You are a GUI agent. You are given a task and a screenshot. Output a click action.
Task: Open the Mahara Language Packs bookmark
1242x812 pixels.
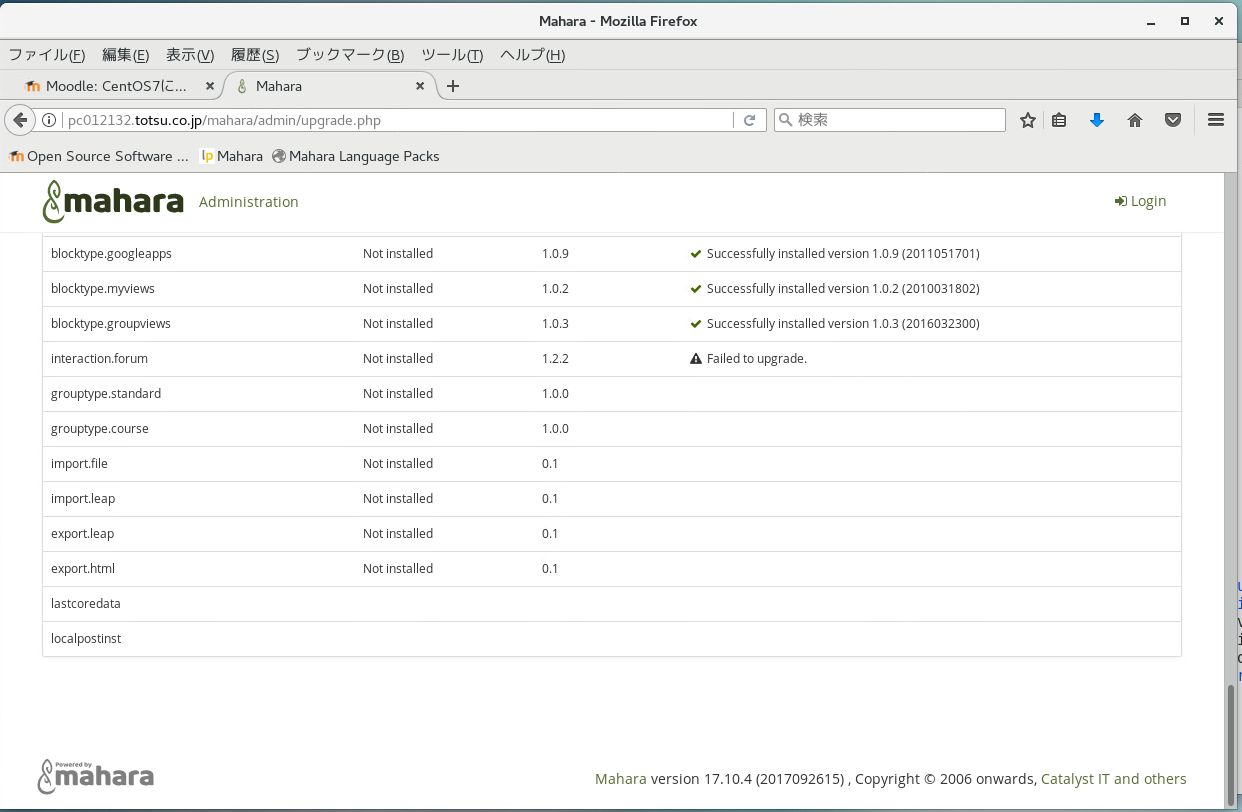[x=355, y=156]
